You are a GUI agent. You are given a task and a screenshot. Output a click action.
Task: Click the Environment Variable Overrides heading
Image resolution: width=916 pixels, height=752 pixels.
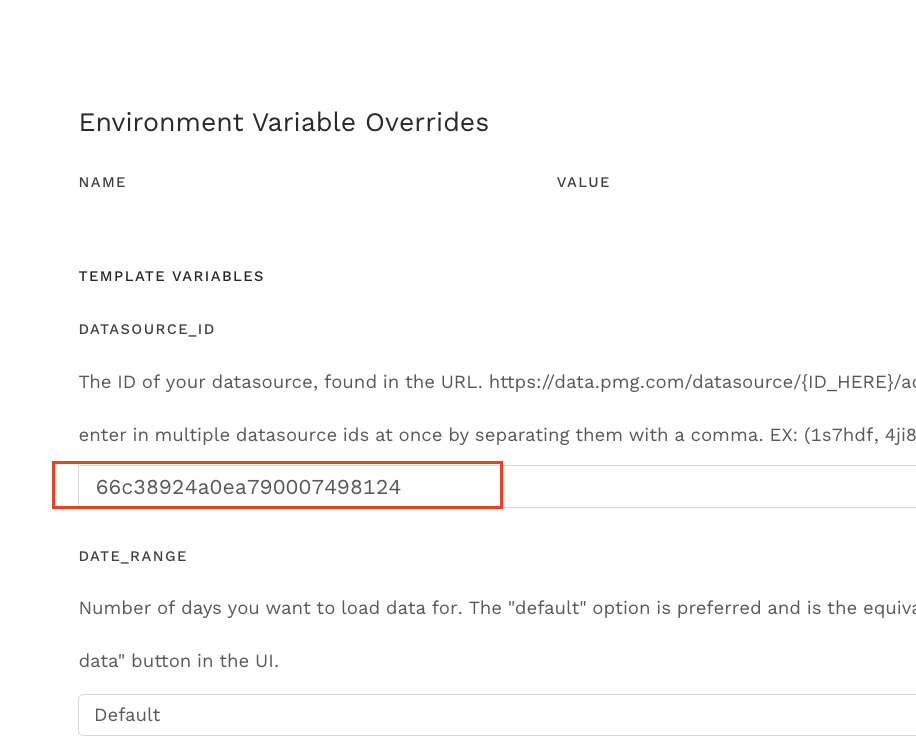[x=283, y=122]
